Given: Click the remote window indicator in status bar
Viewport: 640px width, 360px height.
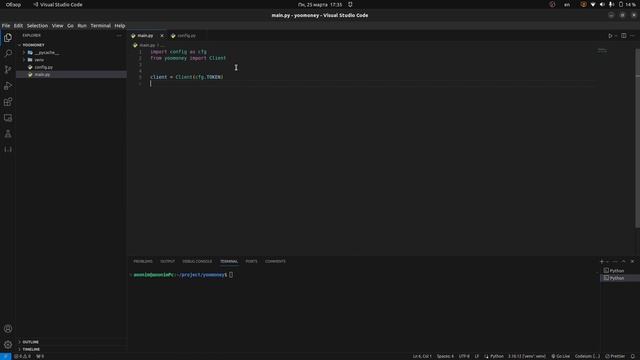Looking at the screenshot, I should 5,356.
